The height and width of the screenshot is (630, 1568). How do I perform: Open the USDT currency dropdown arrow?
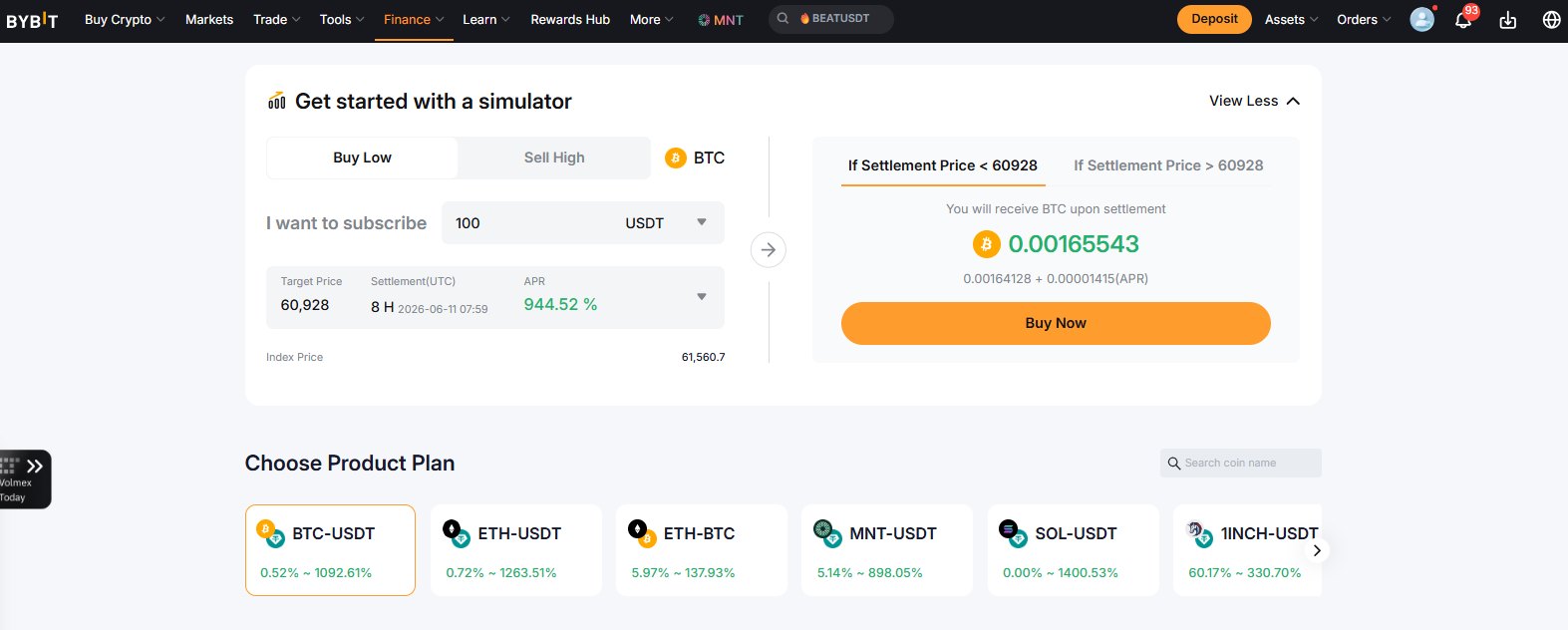coord(702,222)
